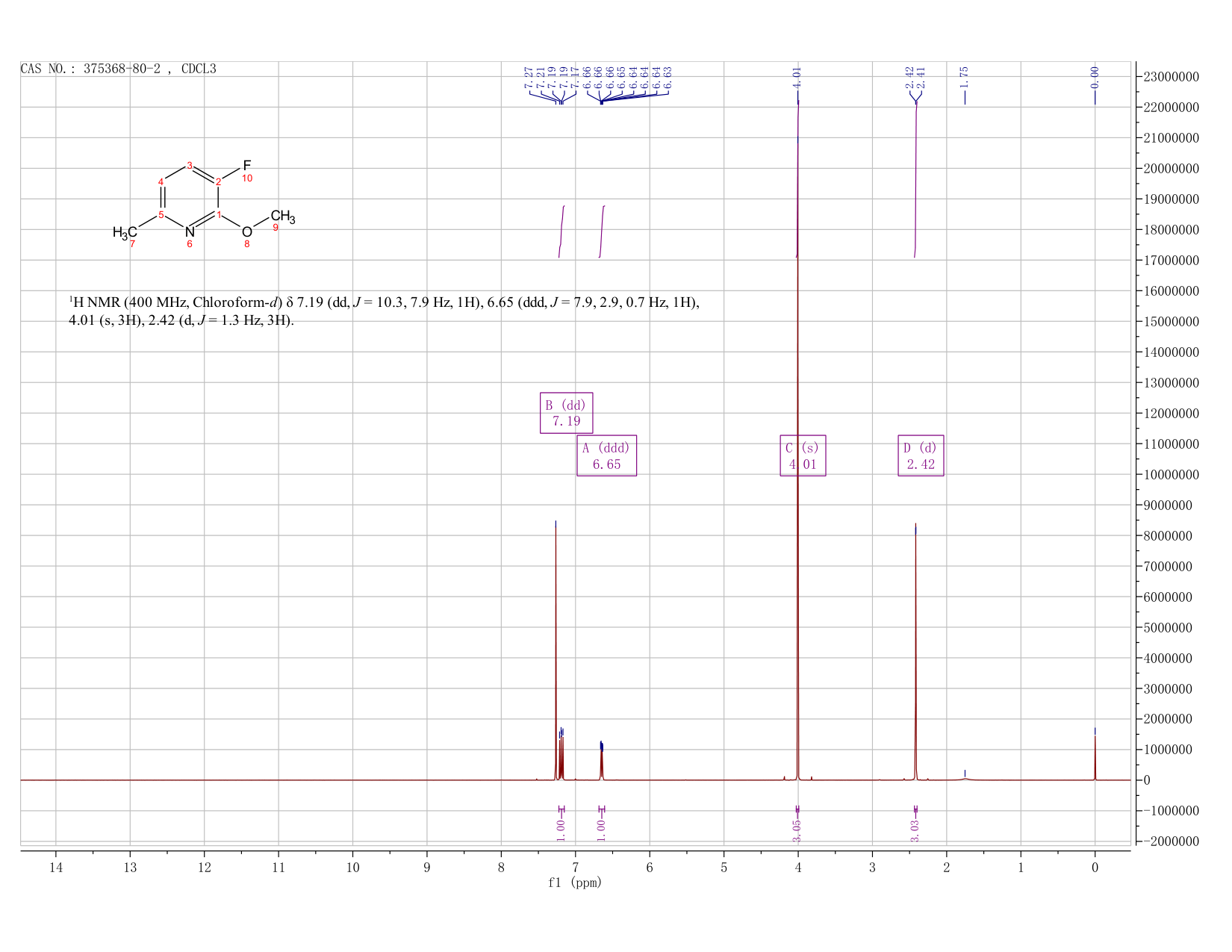Click the methoxy CH3 group in the structure

tap(283, 217)
